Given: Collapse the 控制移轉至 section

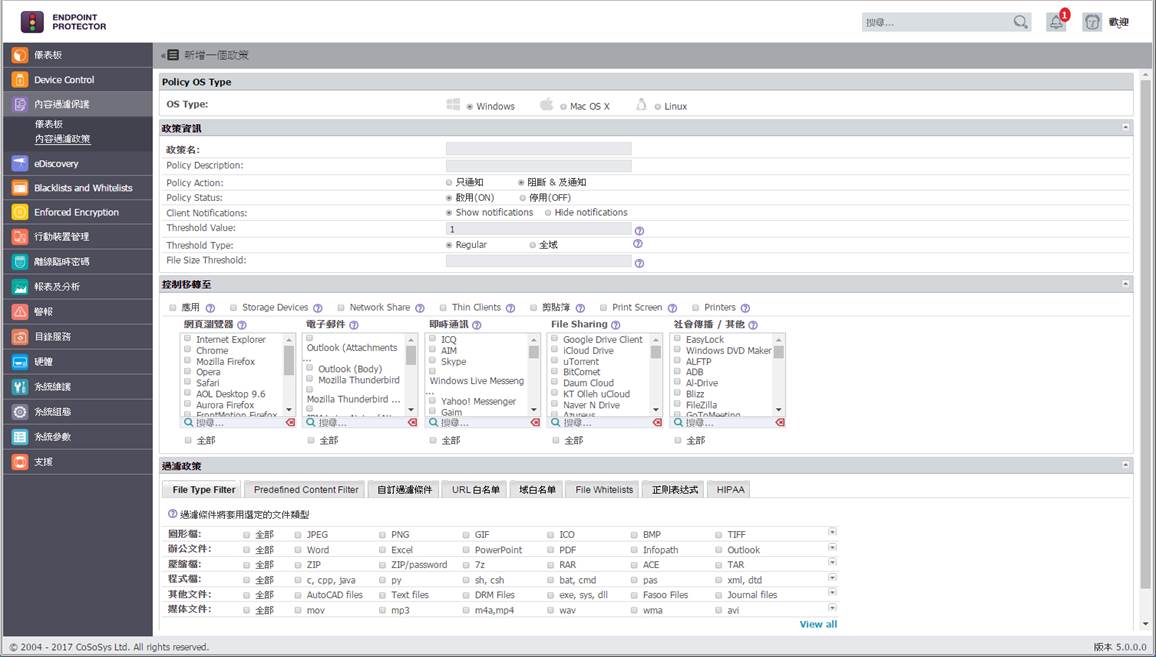Looking at the screenshot, I should (1126, 284).
